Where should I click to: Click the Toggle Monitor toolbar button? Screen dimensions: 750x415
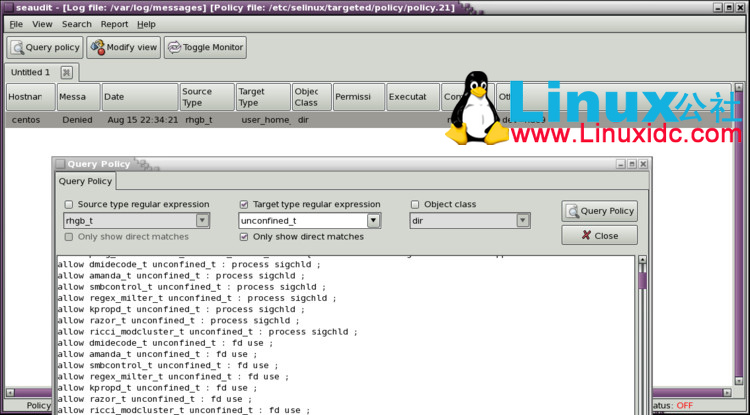205,47
